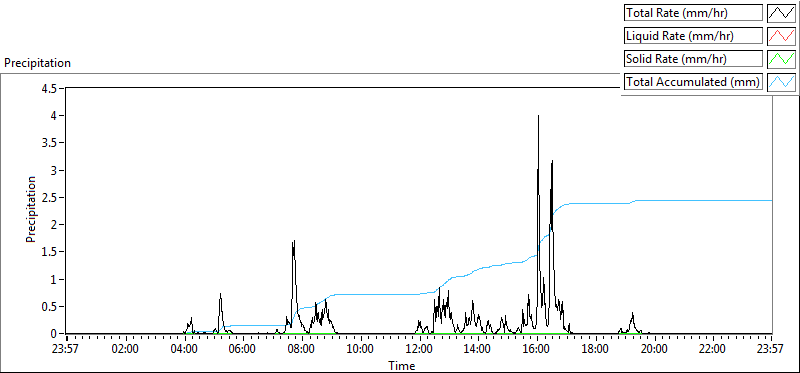The image size is (800, 373).
Task: Click the 08:00 time axis label
Action: coord(302,350)
